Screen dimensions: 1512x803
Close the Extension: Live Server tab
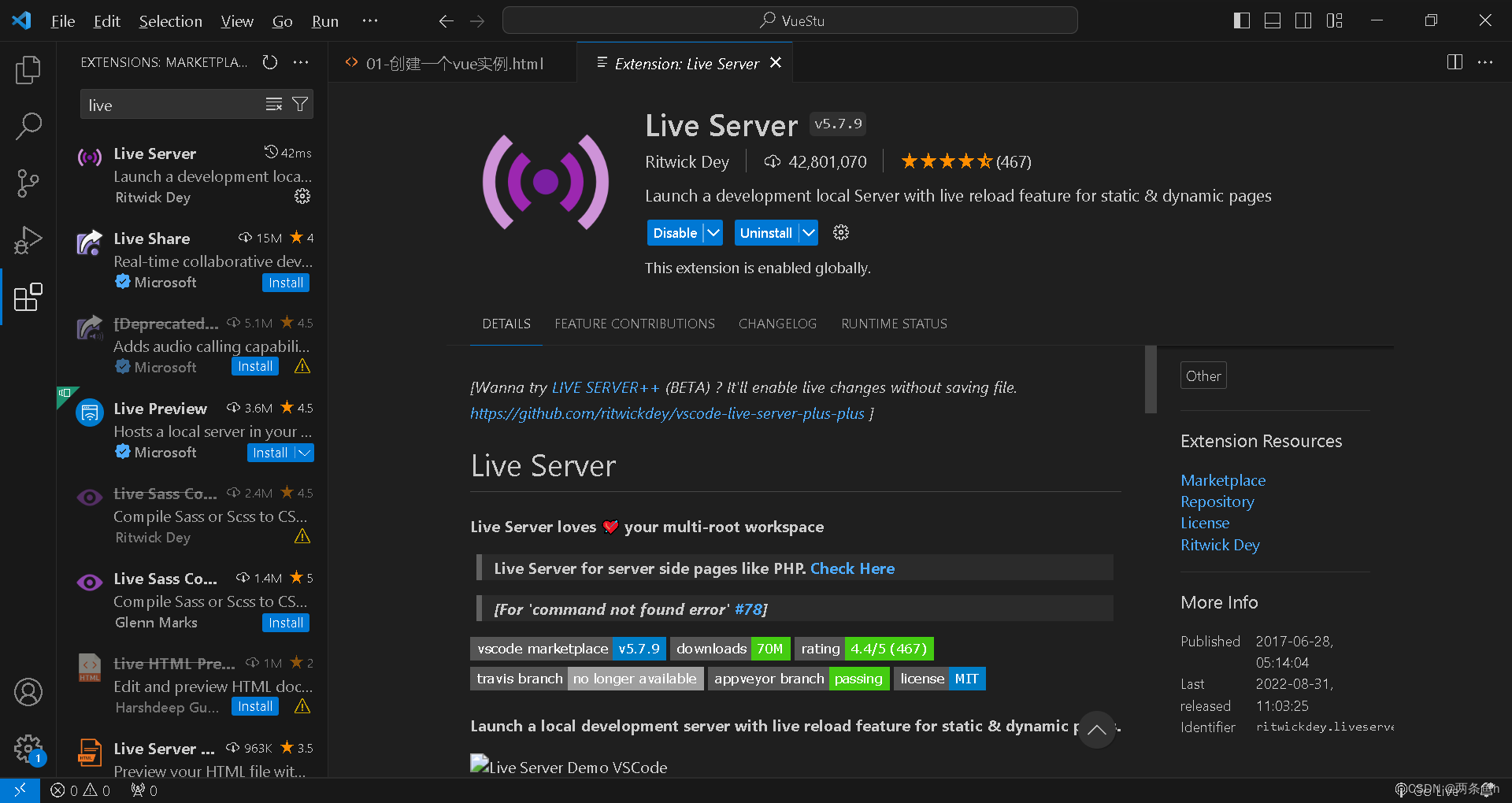click(776, 63)
